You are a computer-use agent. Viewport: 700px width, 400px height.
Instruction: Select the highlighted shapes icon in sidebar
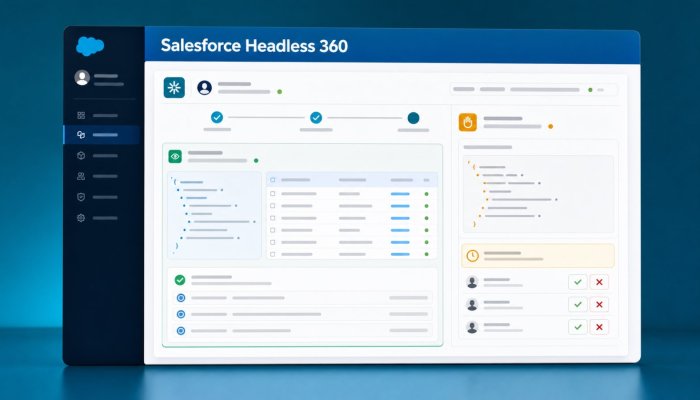click(x=81, y=134)
